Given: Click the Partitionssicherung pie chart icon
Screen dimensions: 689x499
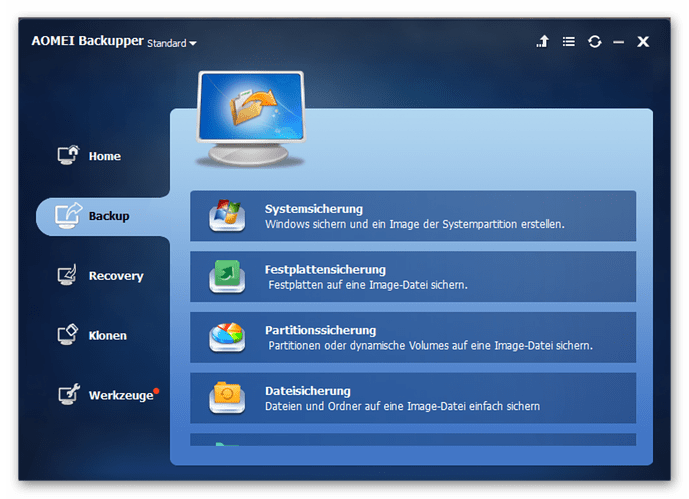Looking at the screenshot, I should point(227,337).
